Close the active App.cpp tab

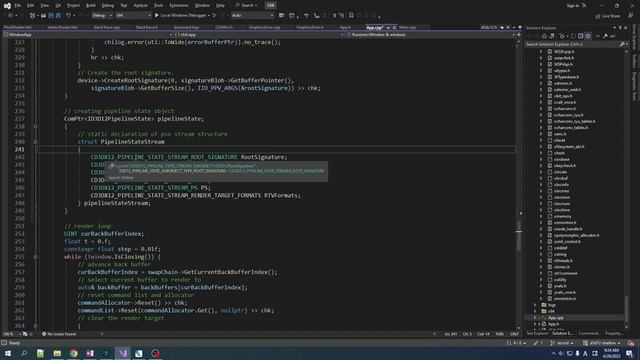pyautogui.click(x=394, y=27)
